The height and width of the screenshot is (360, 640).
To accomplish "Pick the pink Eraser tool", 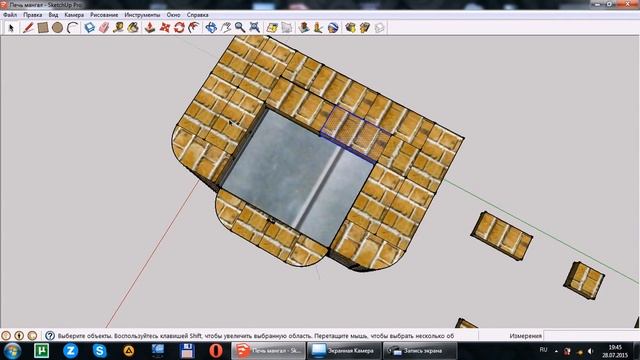I will [104, 28].
